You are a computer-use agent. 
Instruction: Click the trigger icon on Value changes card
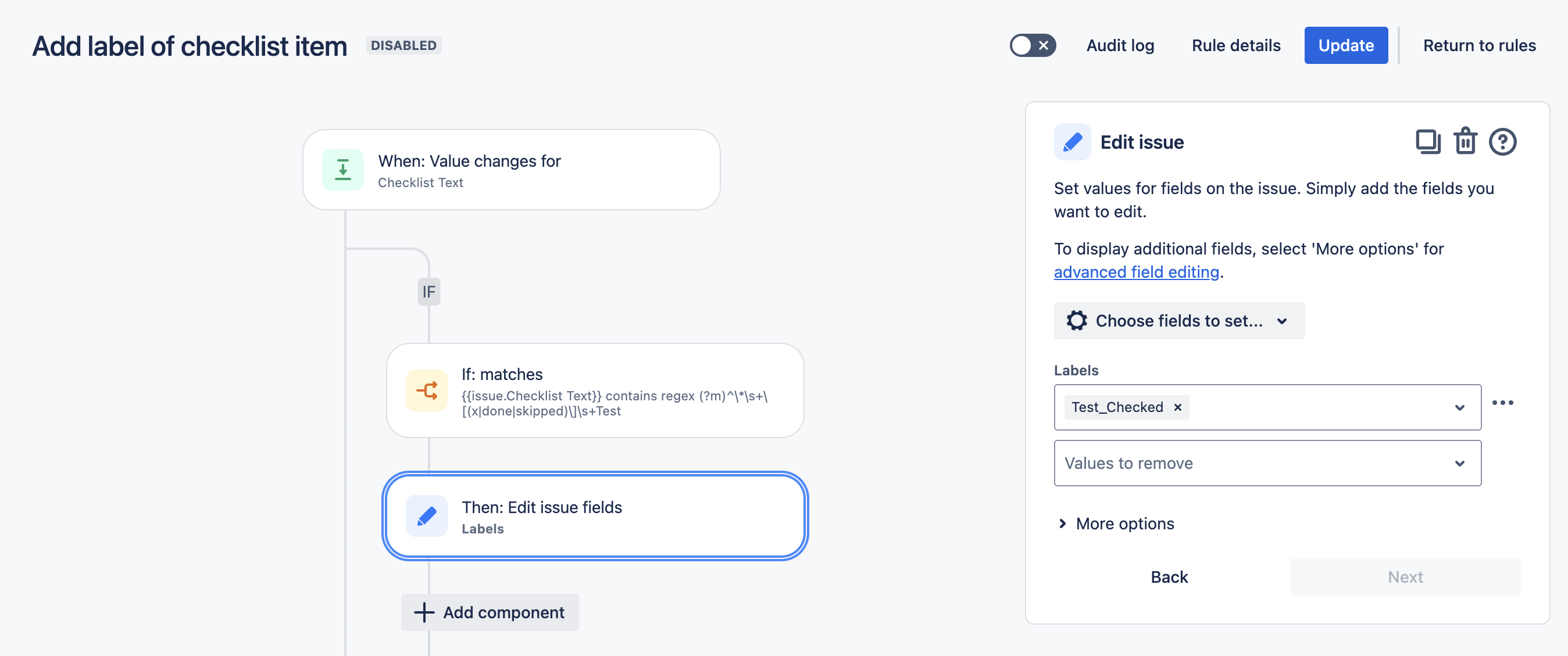[342, 170]
